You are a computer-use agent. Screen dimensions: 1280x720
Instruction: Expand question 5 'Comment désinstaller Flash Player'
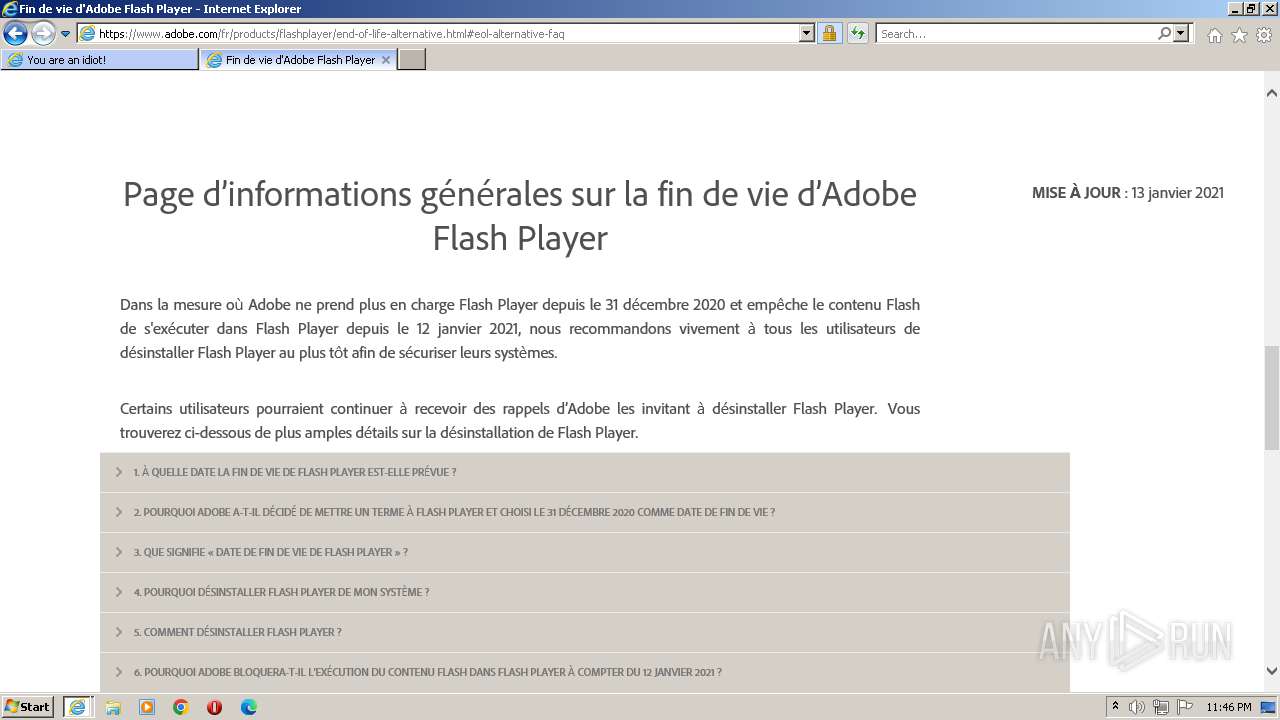(585, 632)
